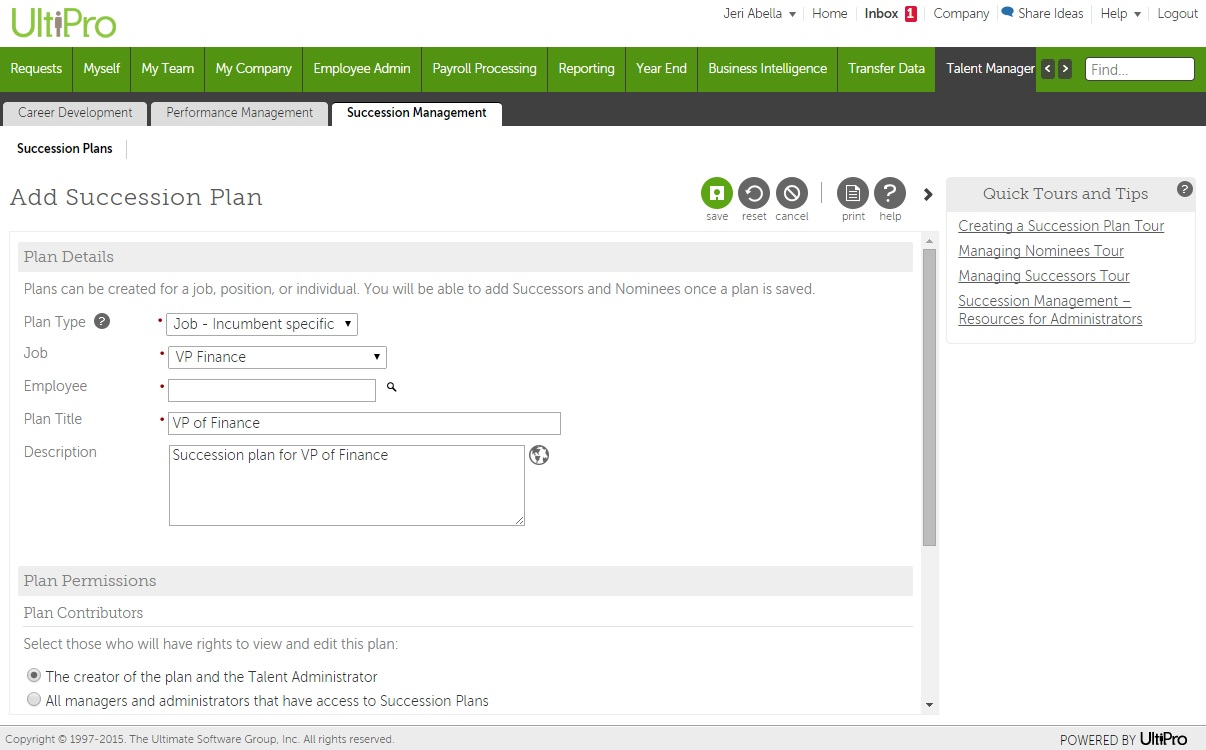Click the UltiPro logo

[x=64, y=22]
